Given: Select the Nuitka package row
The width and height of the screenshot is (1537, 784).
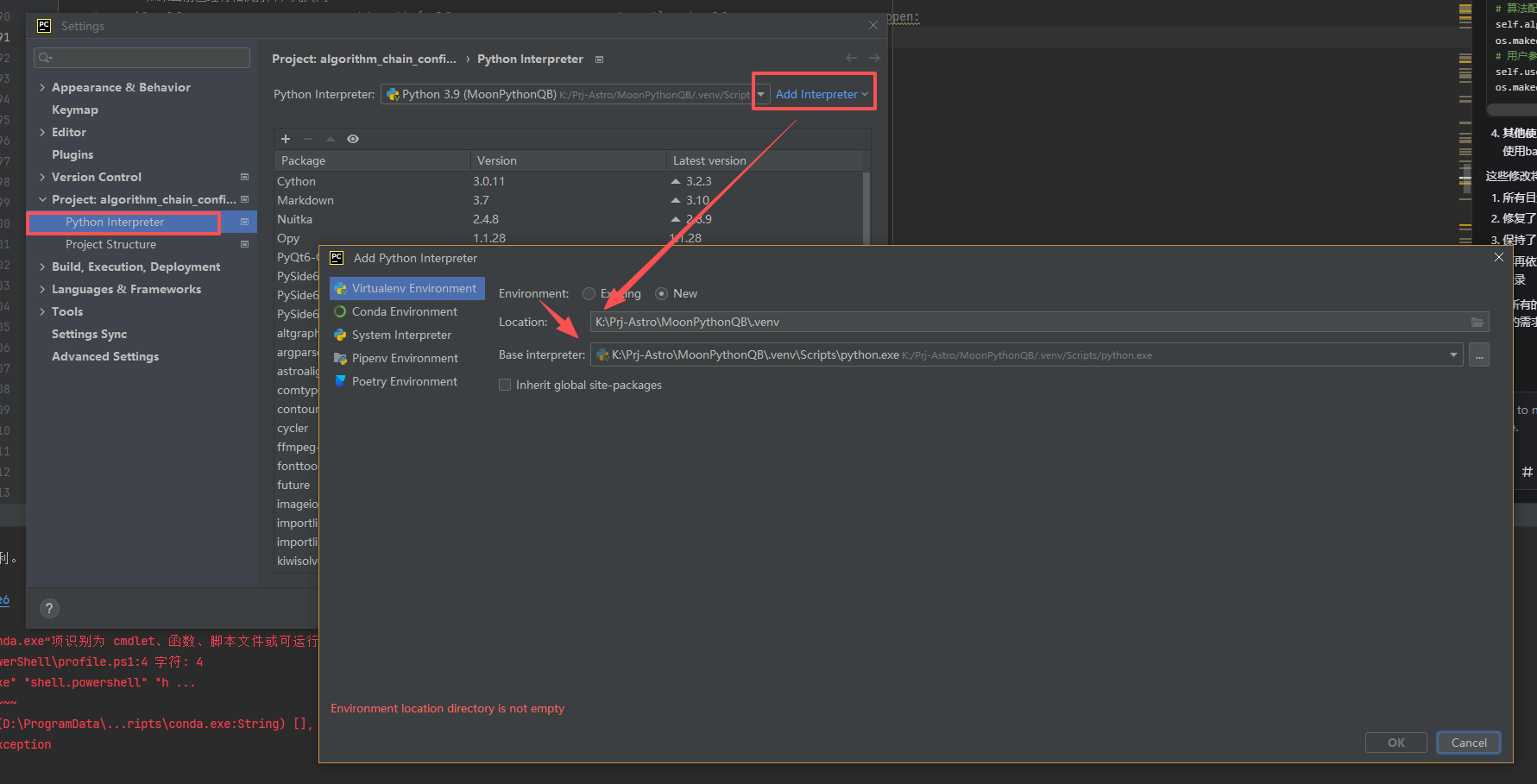Looking at the screenshot, I should pos(568,219).
